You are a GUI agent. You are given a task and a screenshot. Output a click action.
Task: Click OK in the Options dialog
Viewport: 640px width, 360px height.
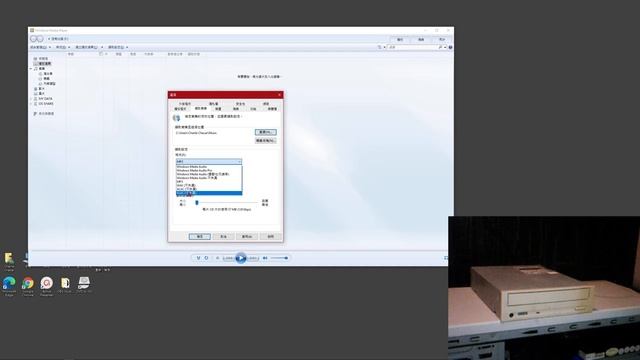point(200,237)
